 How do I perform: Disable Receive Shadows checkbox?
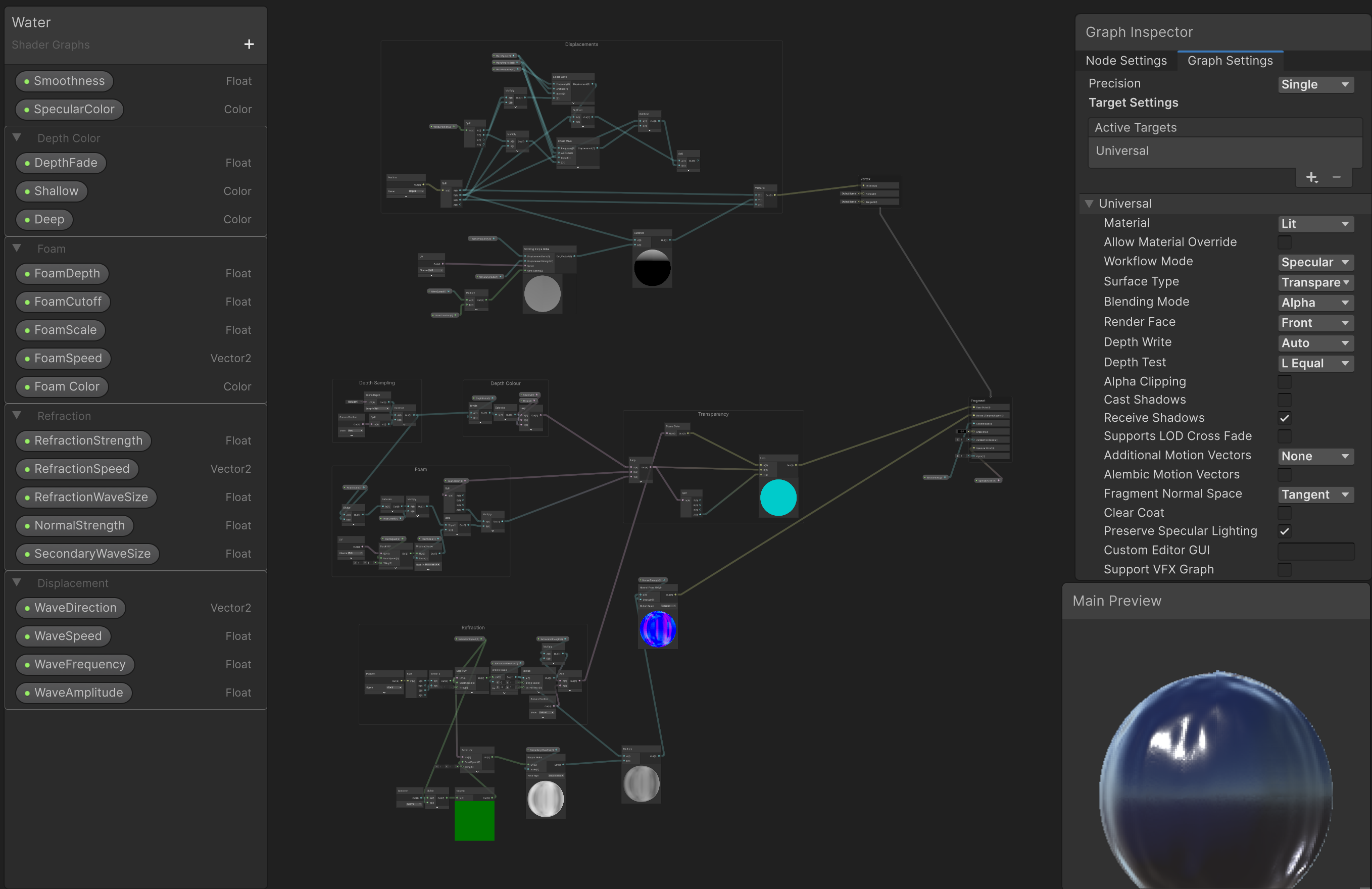coord(1285,418)
